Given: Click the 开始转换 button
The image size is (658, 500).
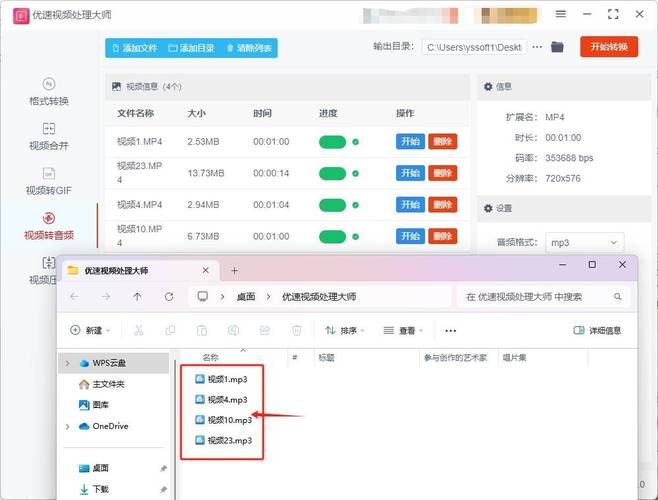Looking at the screenshot, I should coord(609,47).
